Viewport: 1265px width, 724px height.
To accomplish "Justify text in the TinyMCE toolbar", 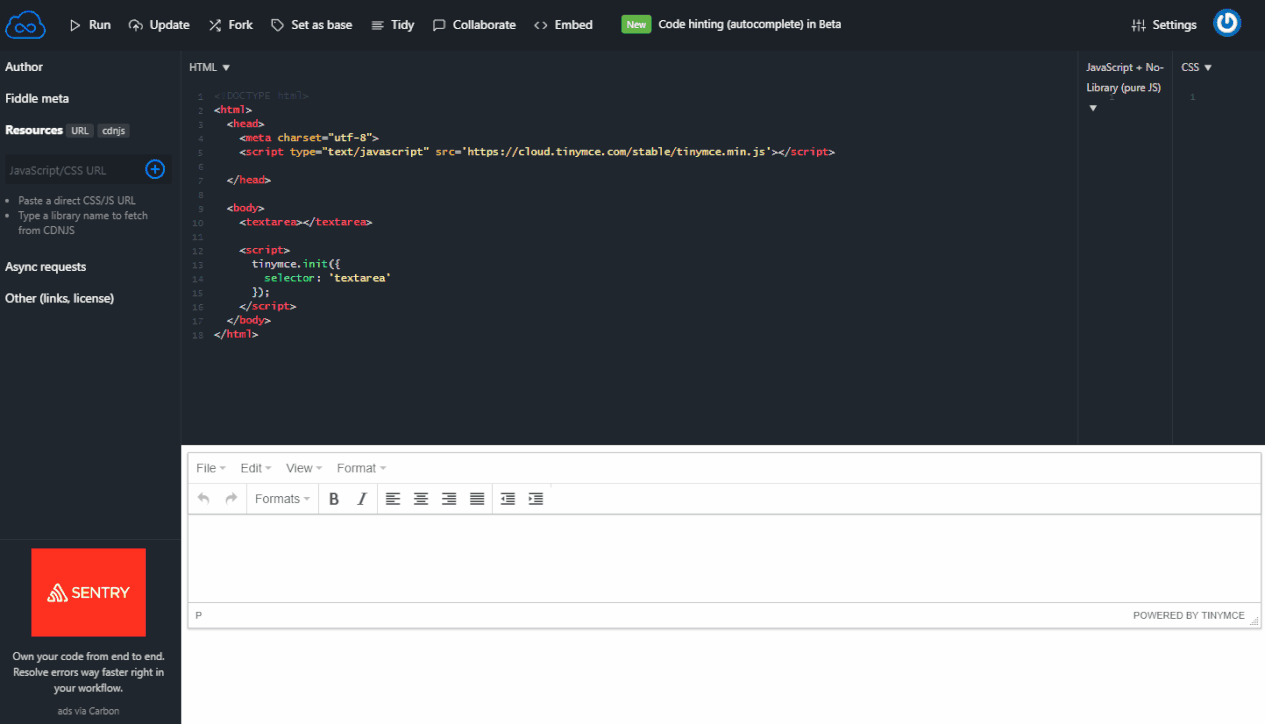I will coord(477,498).
